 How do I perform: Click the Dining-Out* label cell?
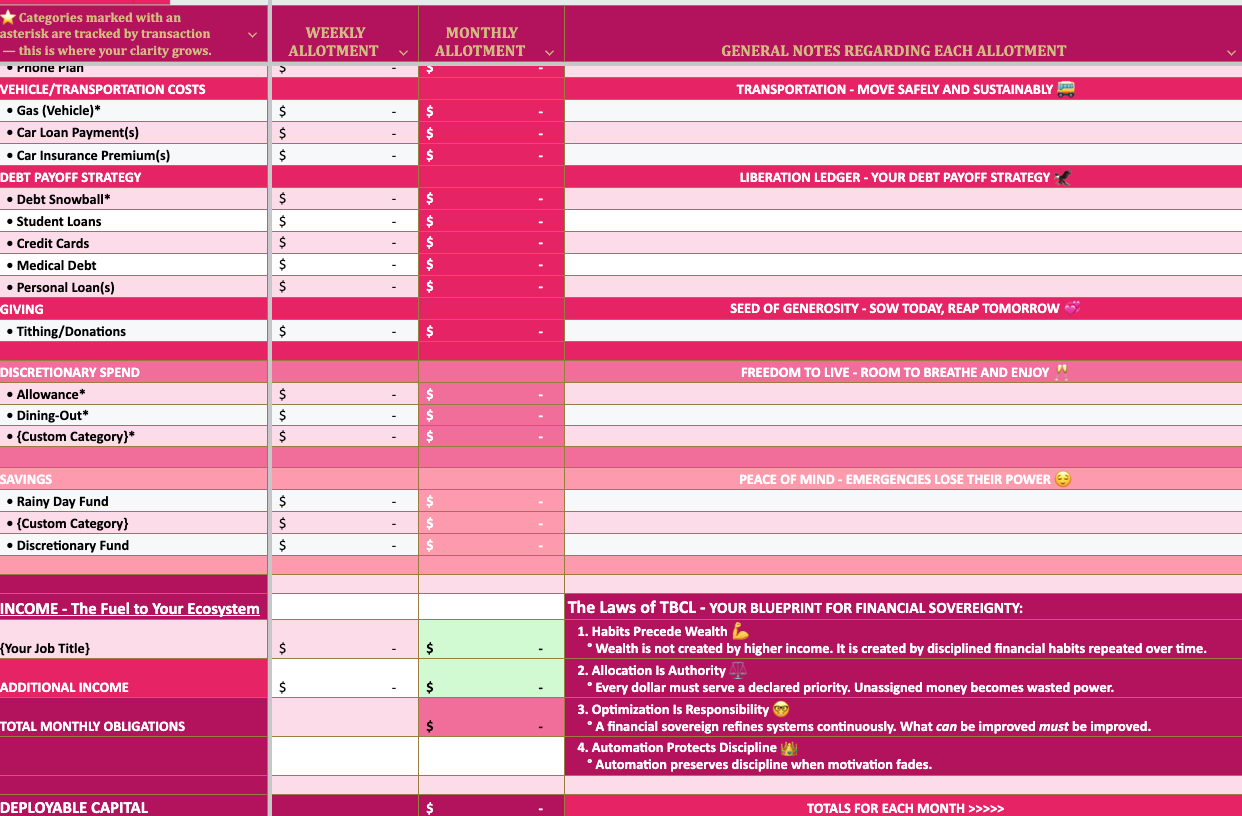pyautogui.click(x=134, y=415)
